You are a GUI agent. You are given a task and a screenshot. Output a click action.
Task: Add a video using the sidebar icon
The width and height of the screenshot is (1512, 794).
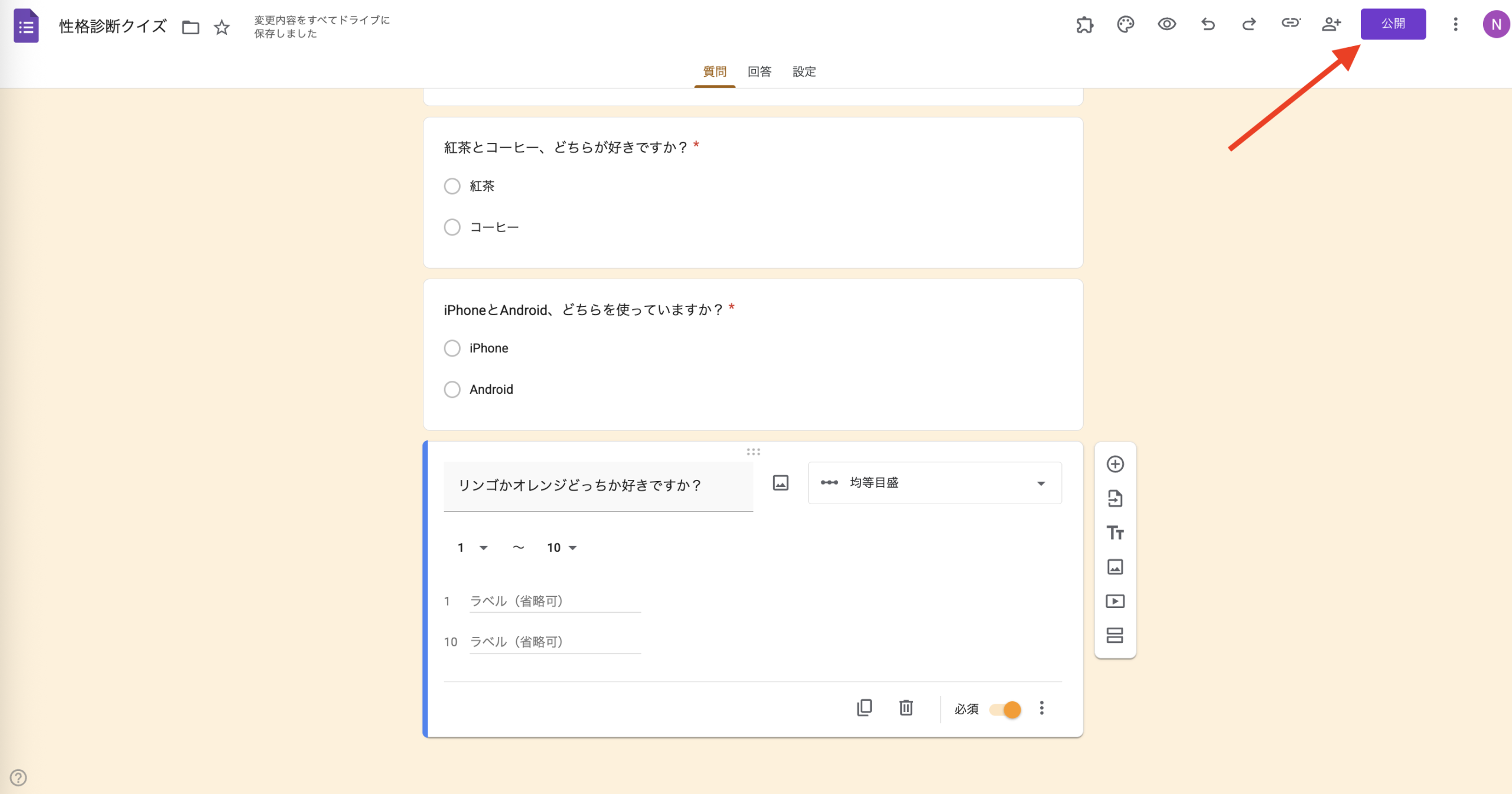pos(1115,601)
